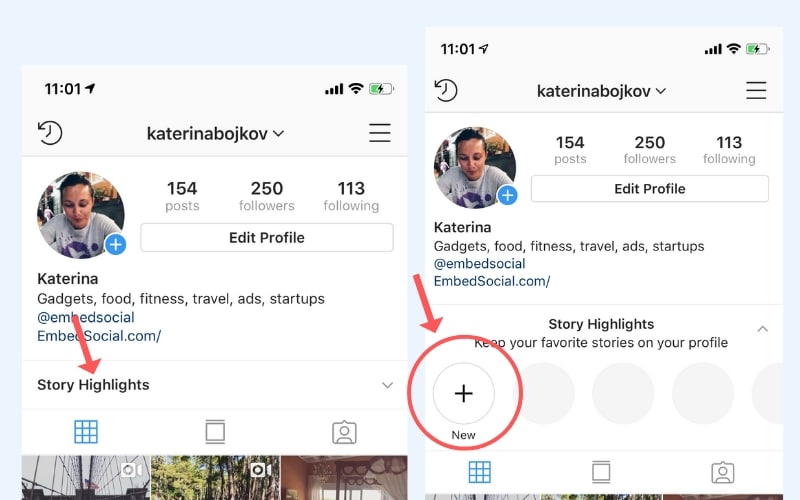The width and height of the screenshot is (800, 500).
Task: Open EmbedSocial.com/ link in right screenshot
Action: (x=492, y=282)
